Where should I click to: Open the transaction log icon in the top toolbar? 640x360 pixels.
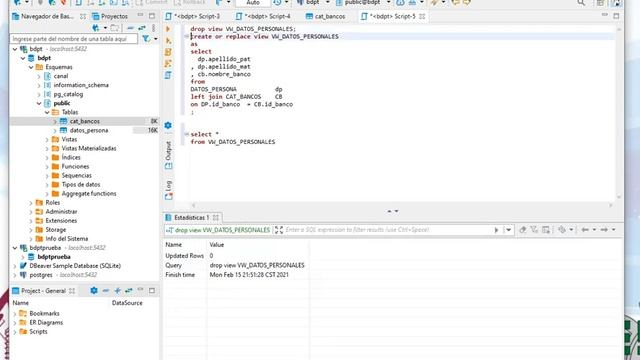point(278,2)
